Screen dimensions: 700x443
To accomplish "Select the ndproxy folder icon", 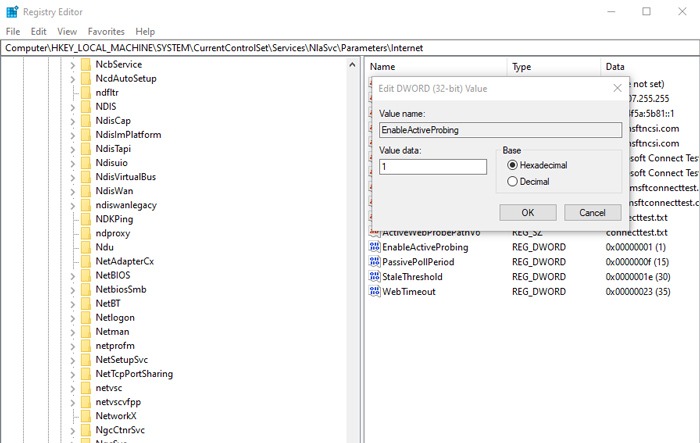I will 86,233.
